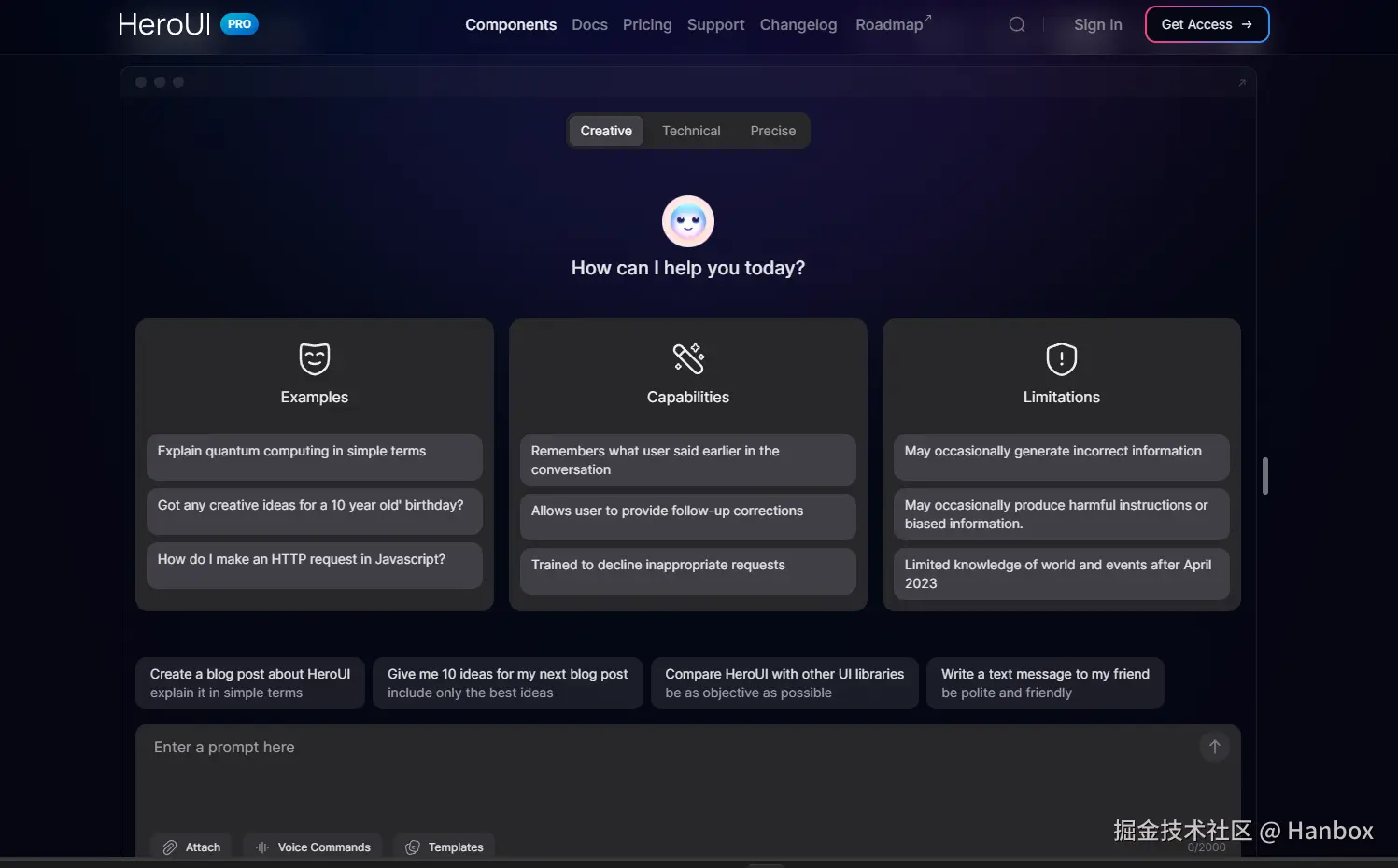The height and width of the screenshot is (868, 1398).
Task: Send the prompt with the up arrow button
Action: pyautogui.click(x=1215, y=747)
